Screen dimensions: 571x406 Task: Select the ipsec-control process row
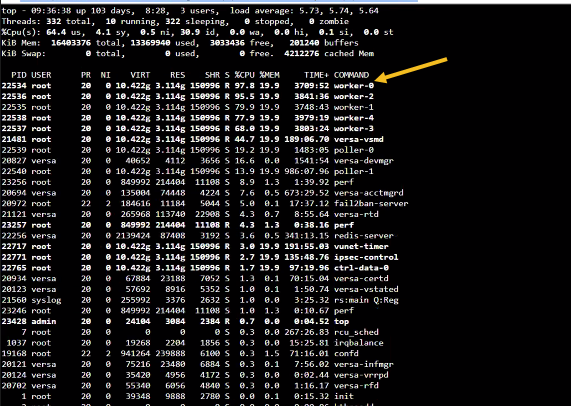(200, 257)
